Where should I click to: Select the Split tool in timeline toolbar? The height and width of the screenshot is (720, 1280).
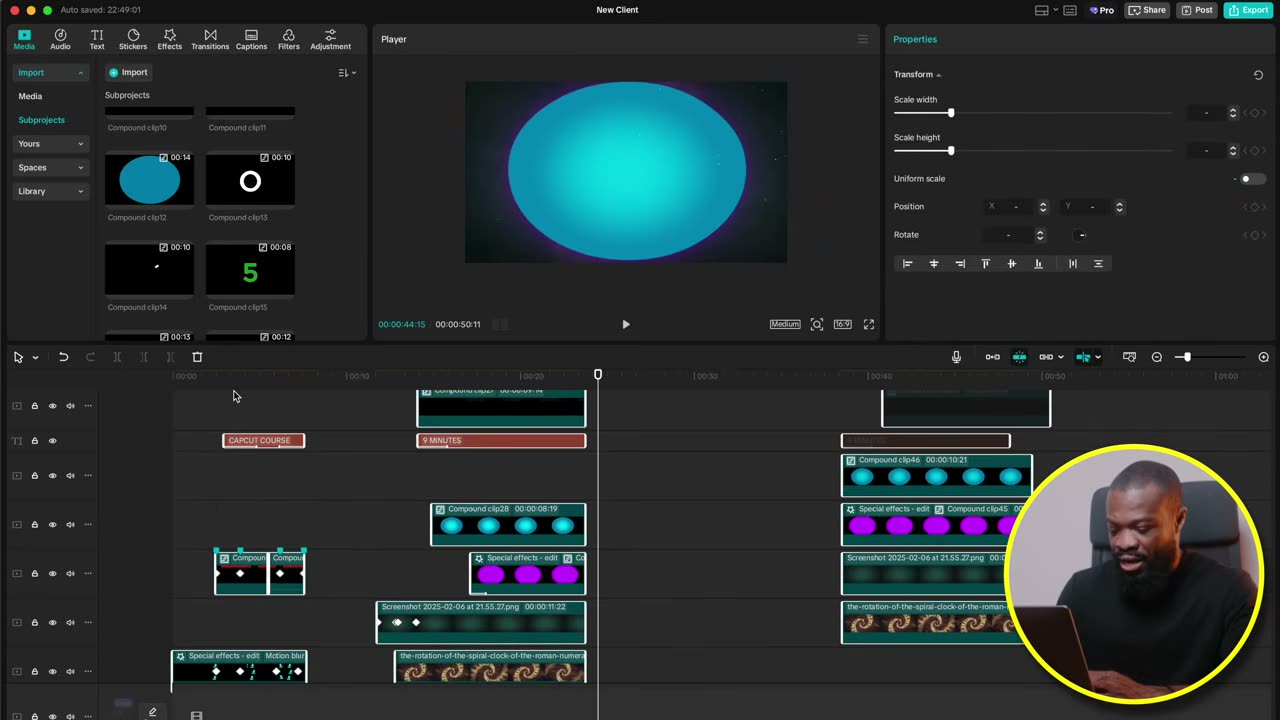pyautogui.click(x=117, y=357)
